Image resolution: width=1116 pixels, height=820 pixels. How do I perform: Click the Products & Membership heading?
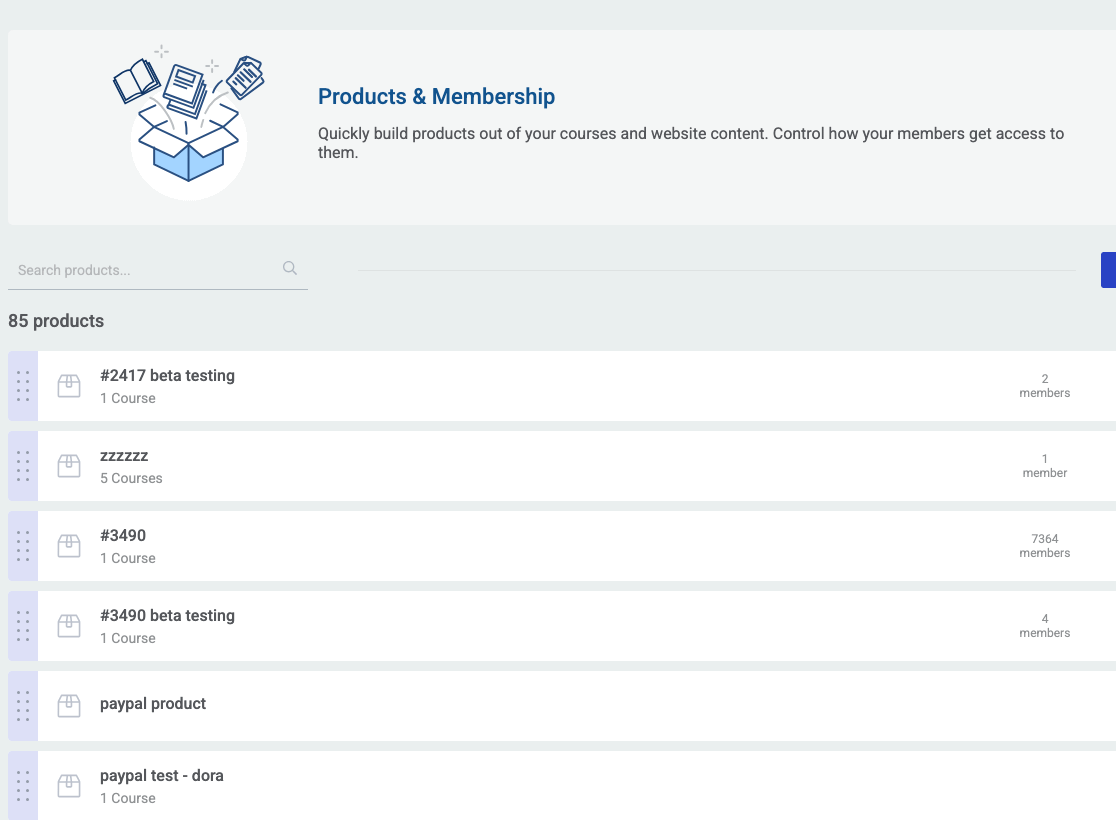click(x=436, y=96)
